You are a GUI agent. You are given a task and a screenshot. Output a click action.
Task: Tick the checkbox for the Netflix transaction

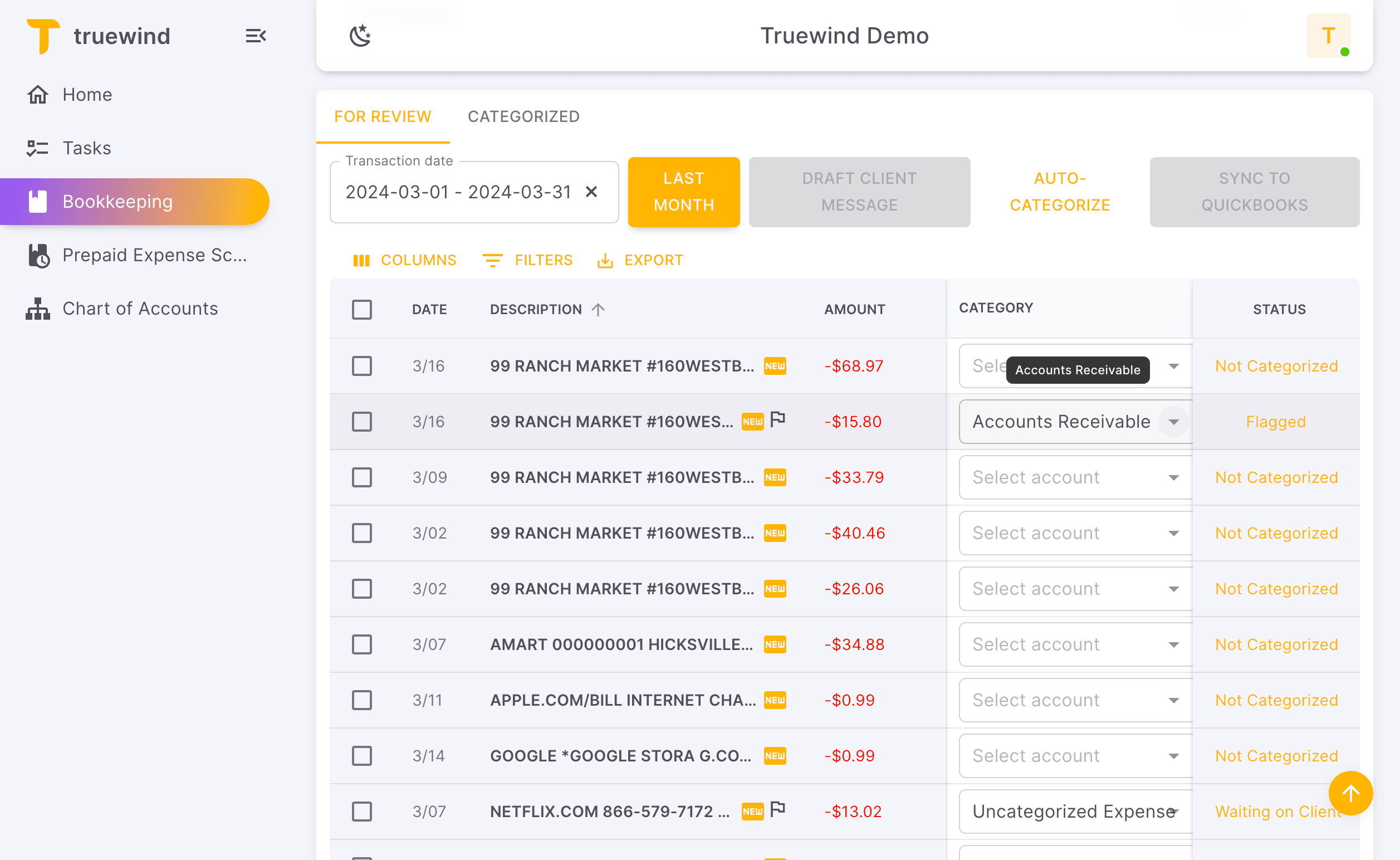tap(361, 812)
